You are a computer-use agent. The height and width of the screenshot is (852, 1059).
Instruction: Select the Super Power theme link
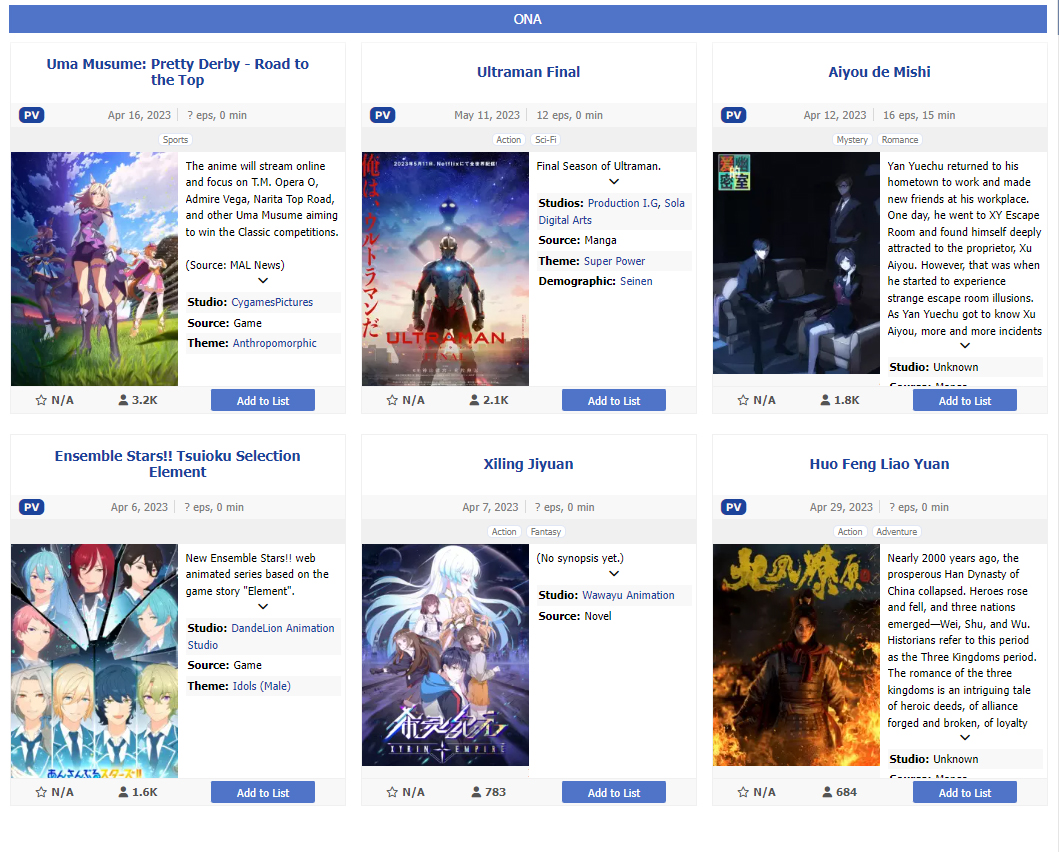tap(614, 261)
